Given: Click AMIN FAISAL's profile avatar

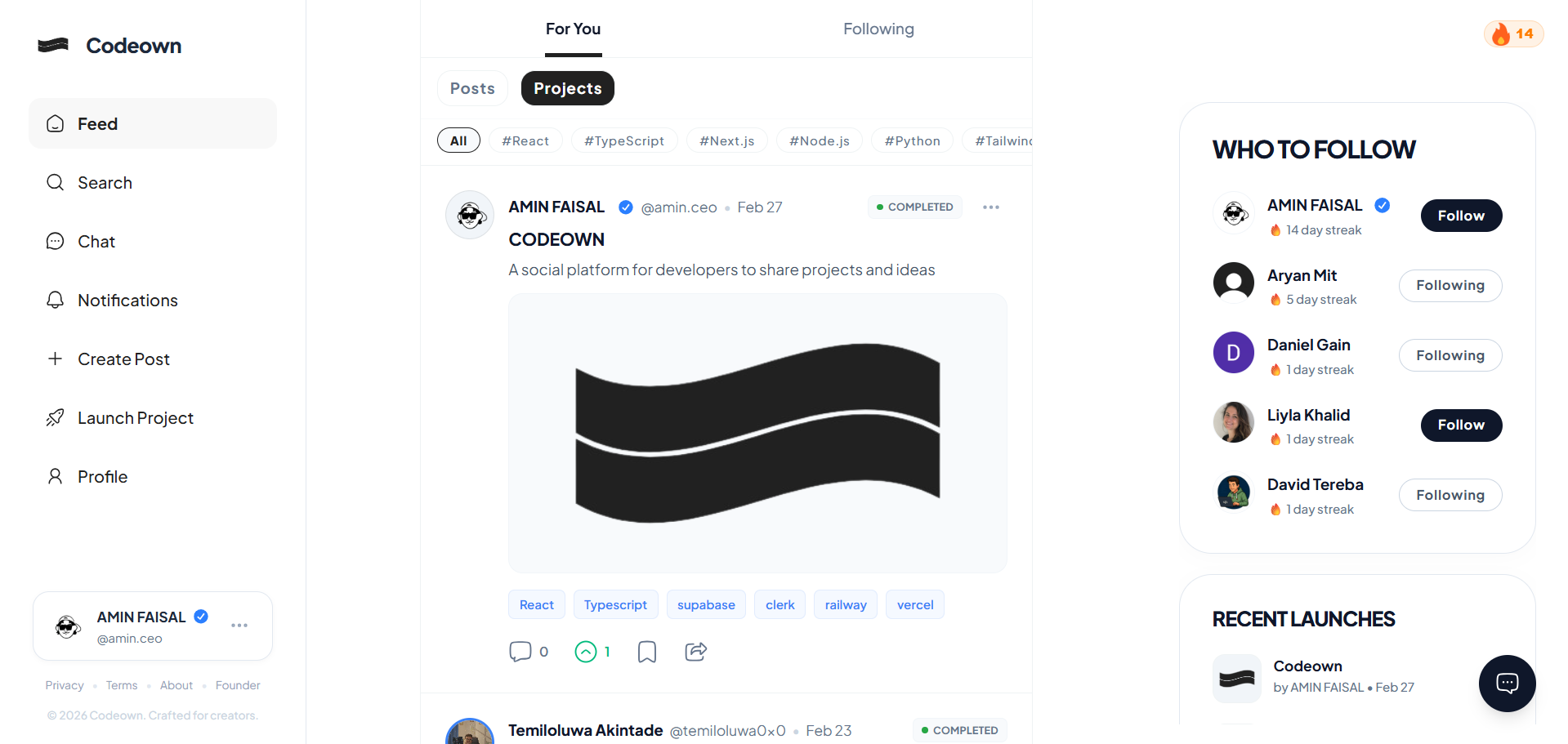Looking at the screenshot, I should point(469,214).
